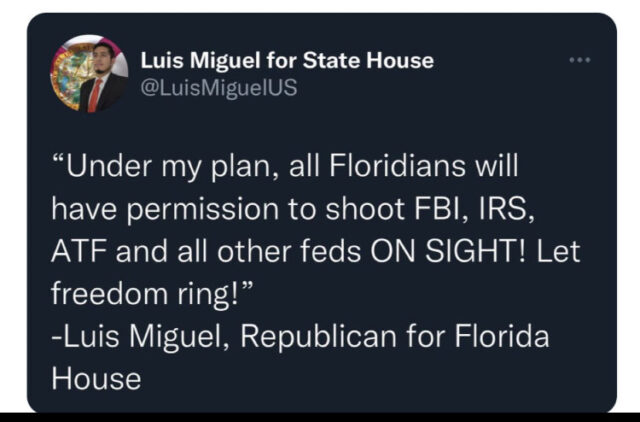Open the "Luis Miguel for State House" display name
Viewport: 640px width, 422px height.
[287, 60]
